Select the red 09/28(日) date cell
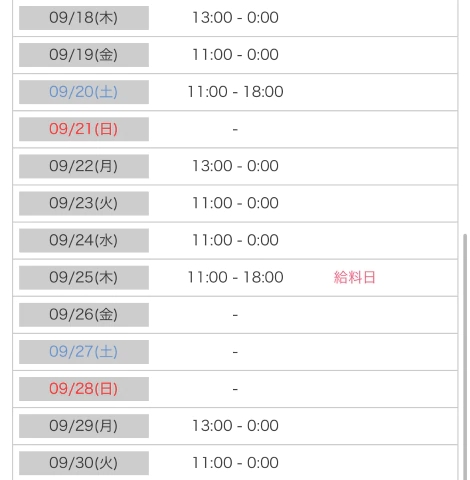The width and height of the screenshot is (470, 480). (84, 389)
